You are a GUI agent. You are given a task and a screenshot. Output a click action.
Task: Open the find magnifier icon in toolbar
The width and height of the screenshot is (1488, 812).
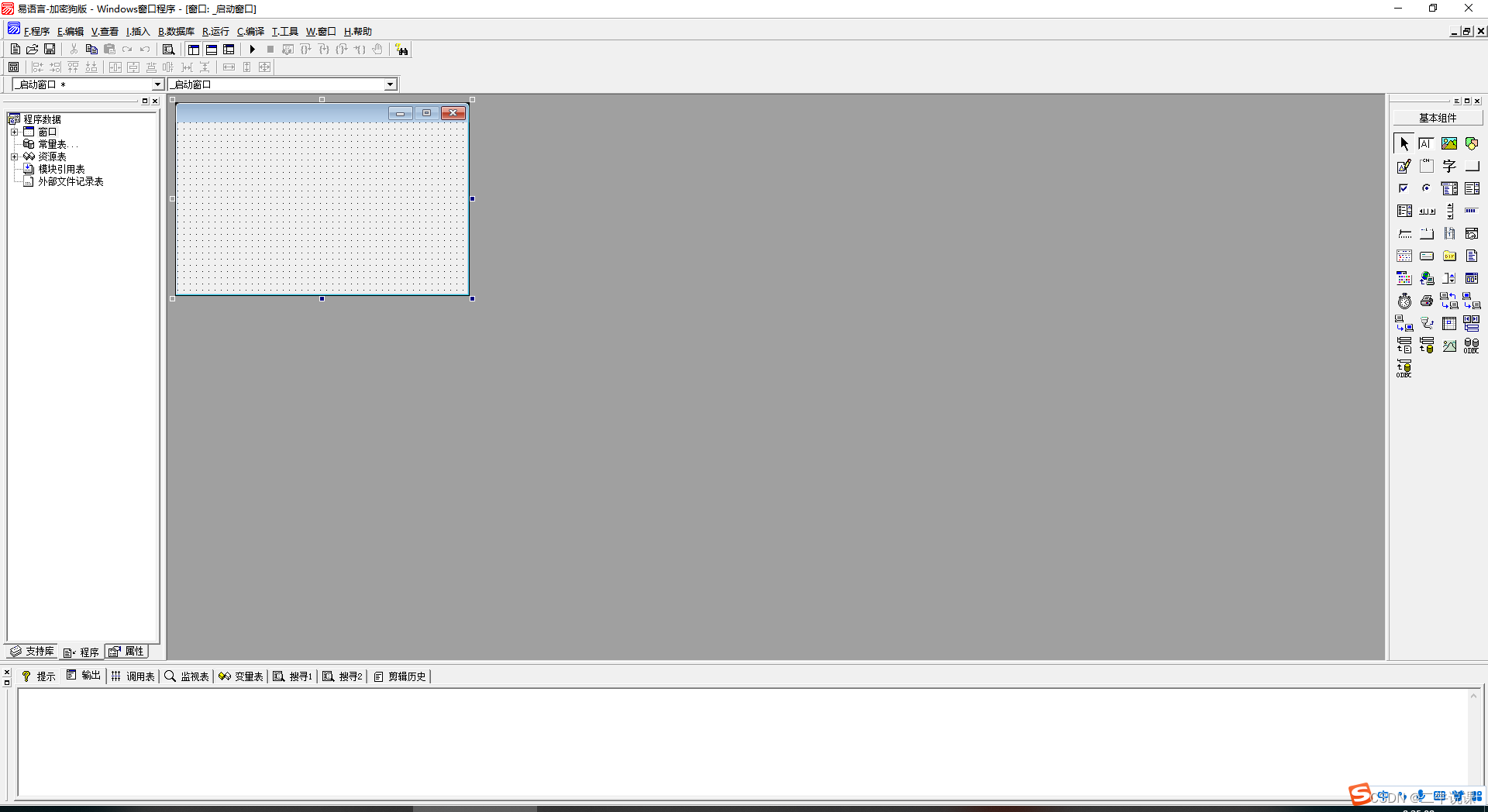pos(168,49)
